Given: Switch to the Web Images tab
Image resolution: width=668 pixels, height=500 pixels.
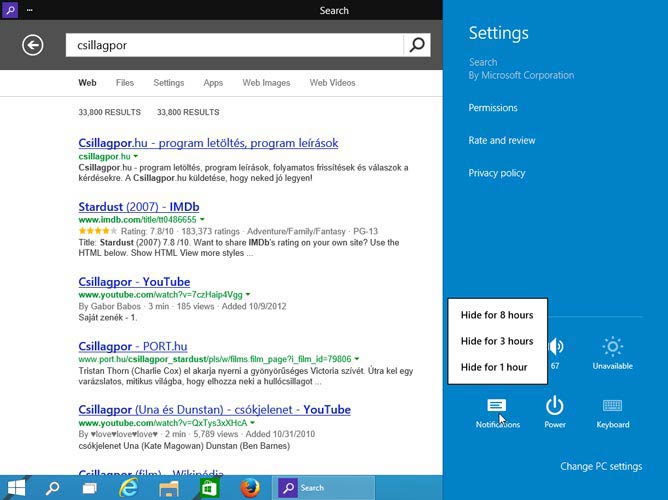Looking at the screenshot, I should pyautogui.click(x=266, y=83).
